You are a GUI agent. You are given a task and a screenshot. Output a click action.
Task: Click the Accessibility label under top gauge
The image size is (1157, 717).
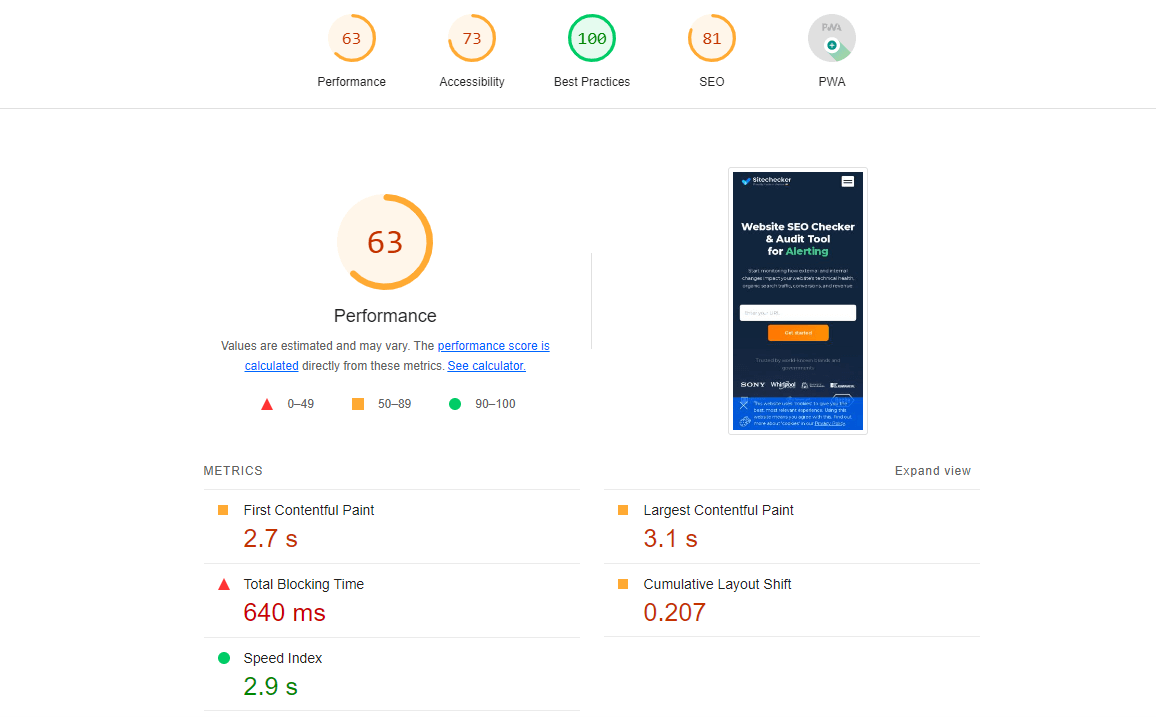(472, 82)
